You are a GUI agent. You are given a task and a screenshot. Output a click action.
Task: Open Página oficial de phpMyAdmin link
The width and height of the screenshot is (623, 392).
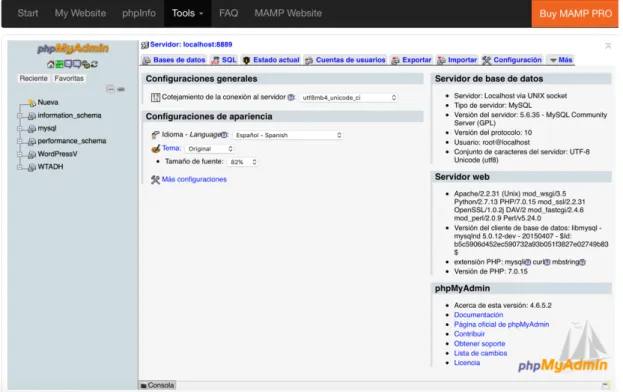pos(501,324)
